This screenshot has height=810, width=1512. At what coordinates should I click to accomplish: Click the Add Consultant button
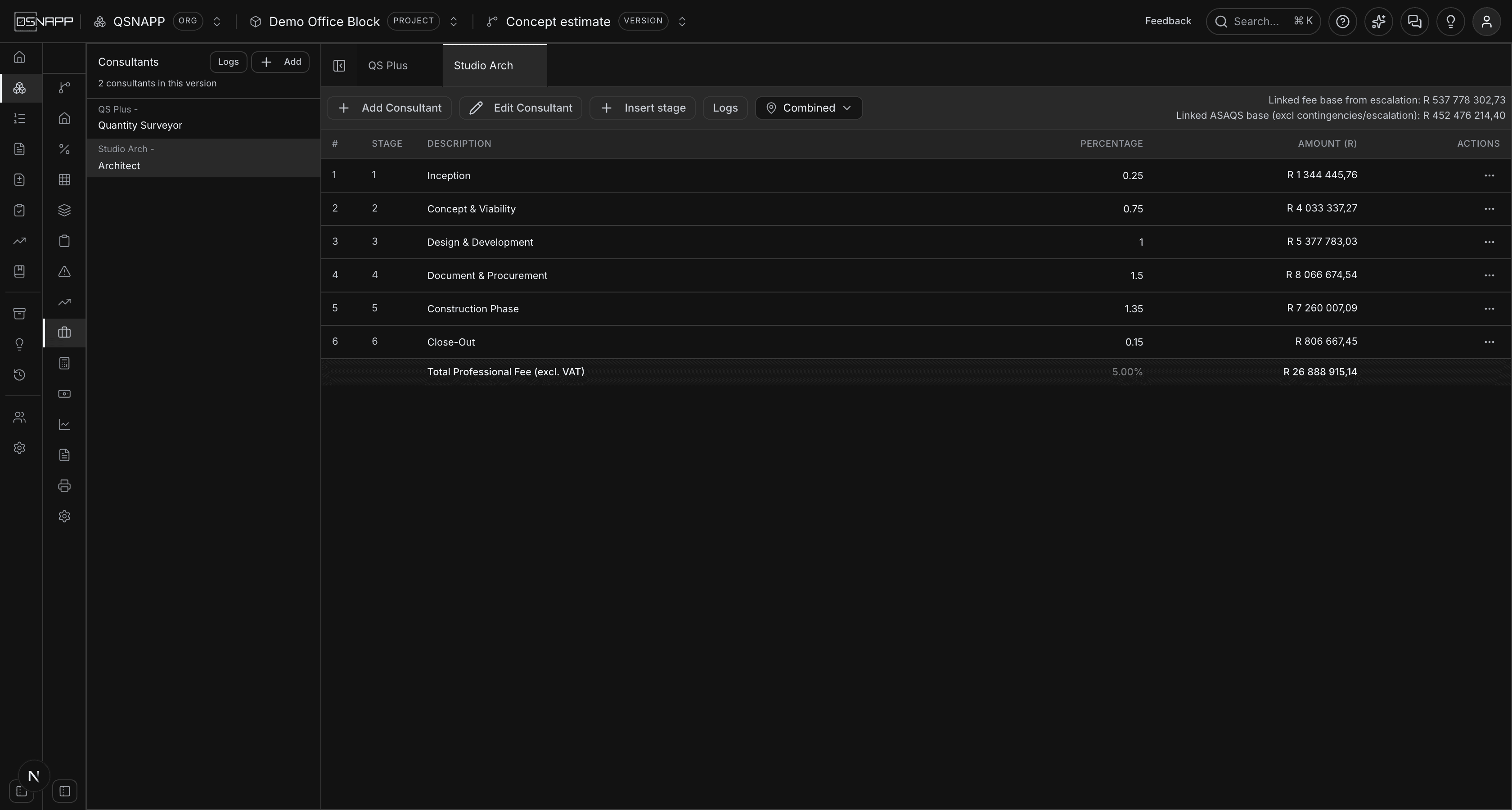click(389, 108)
